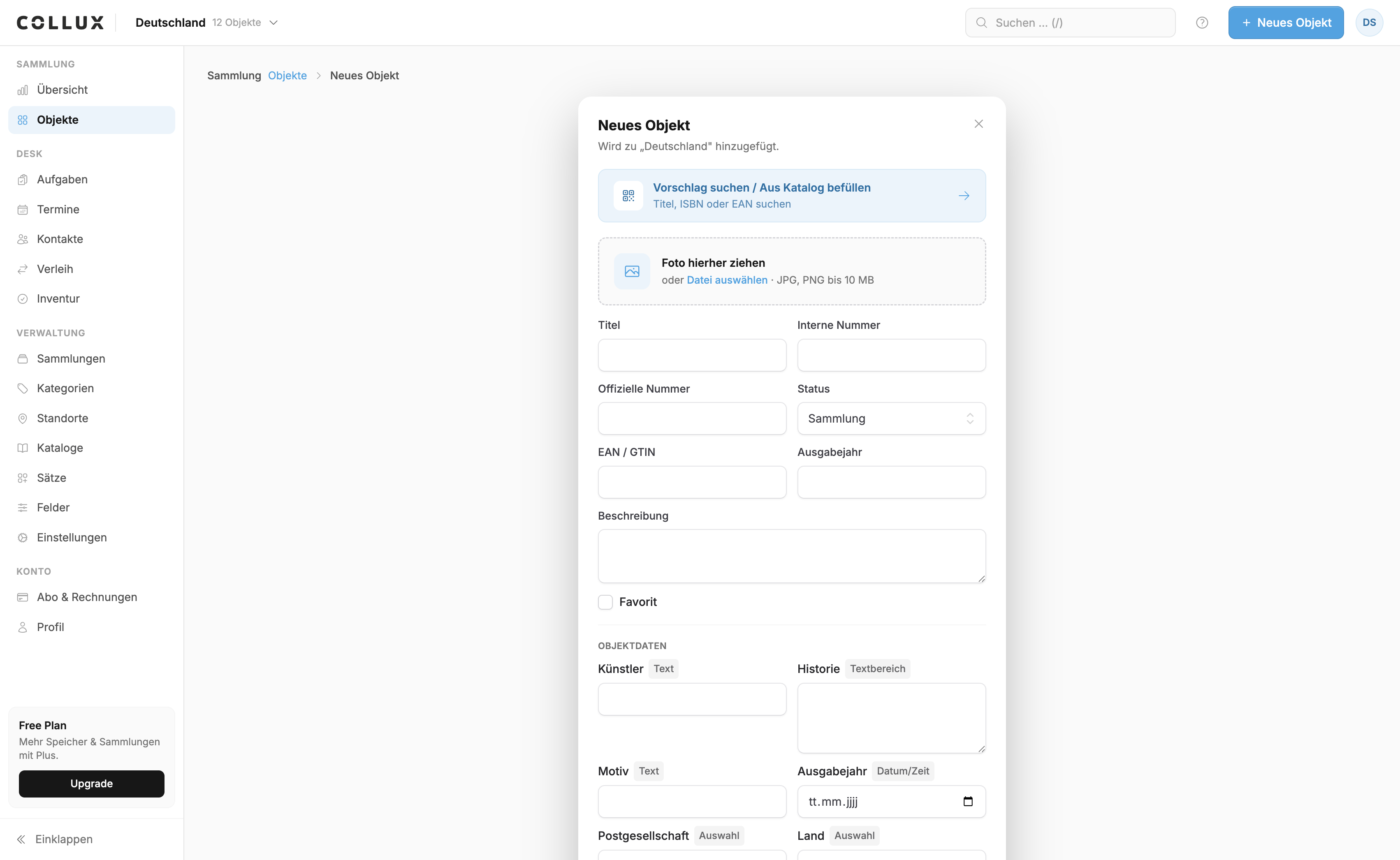Click the Upgrade button

coord(92,783)
